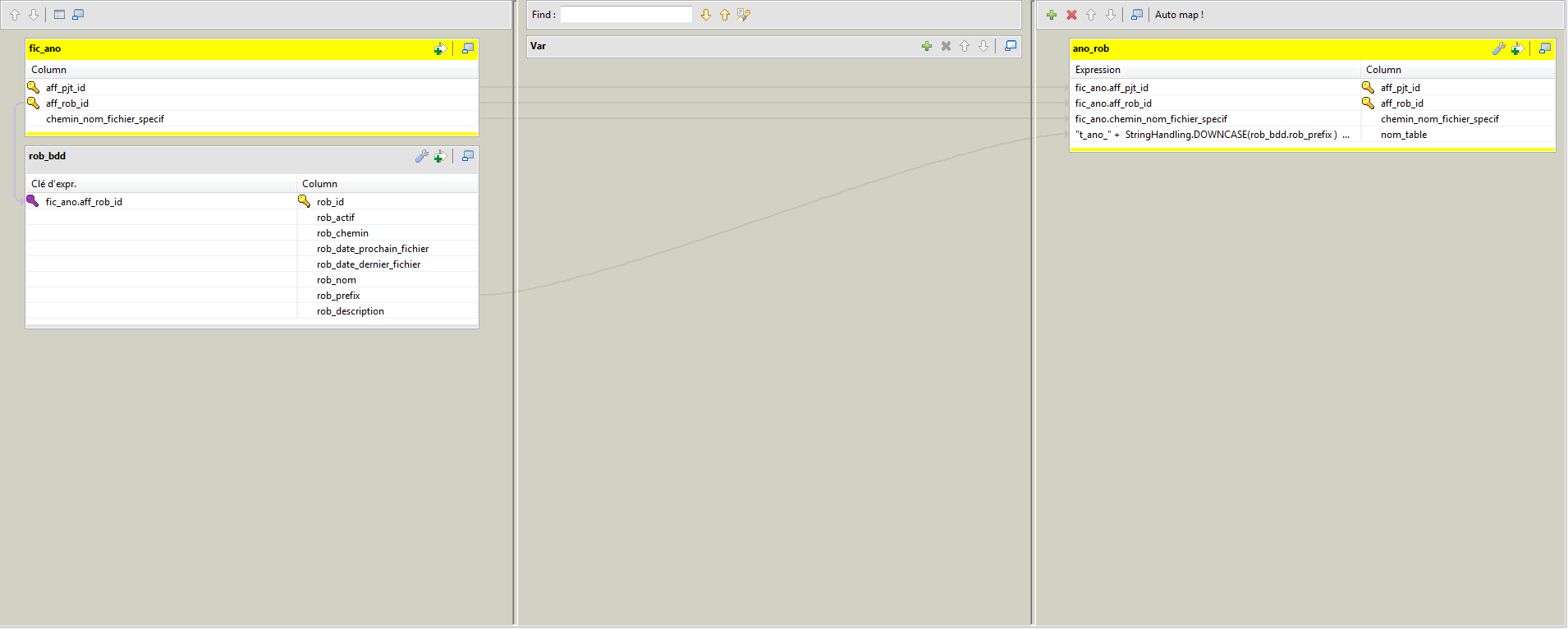Move output table down

pos(1111,15)
